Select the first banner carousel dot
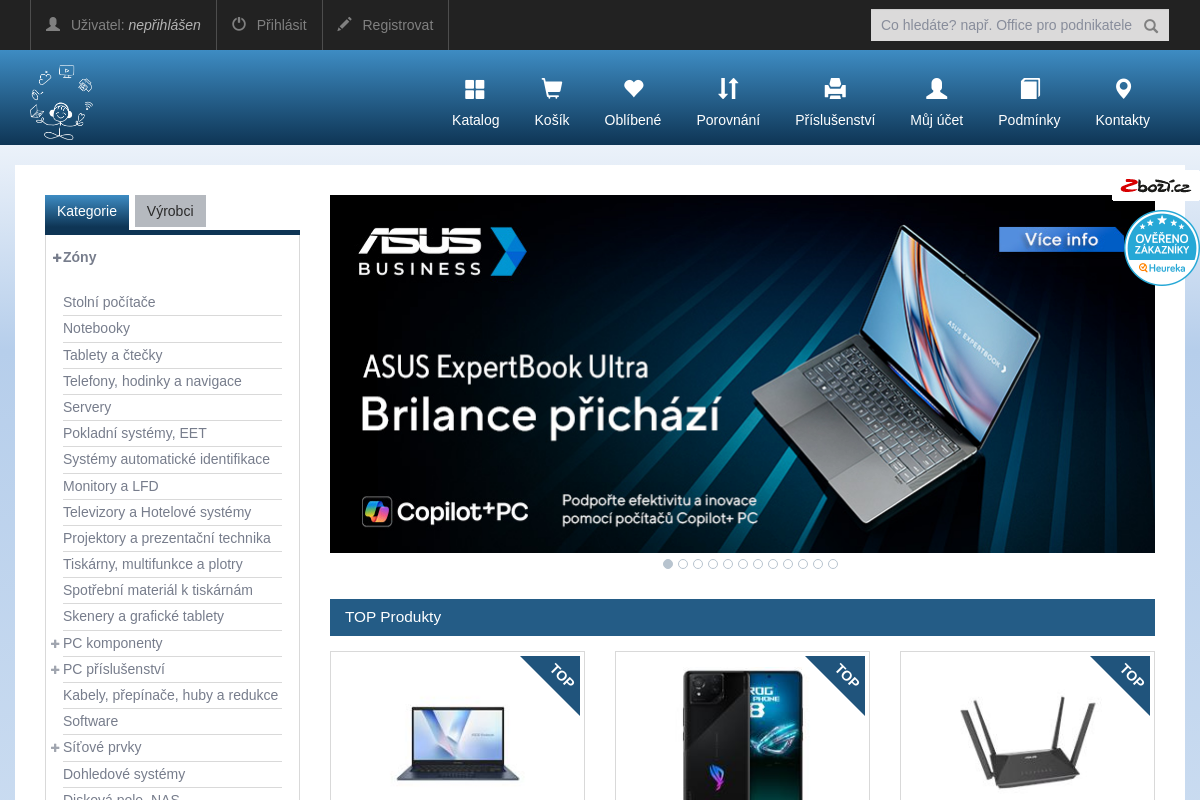Image resolution: width=1200 pixels, height=800 pixels. coord(668,564)
